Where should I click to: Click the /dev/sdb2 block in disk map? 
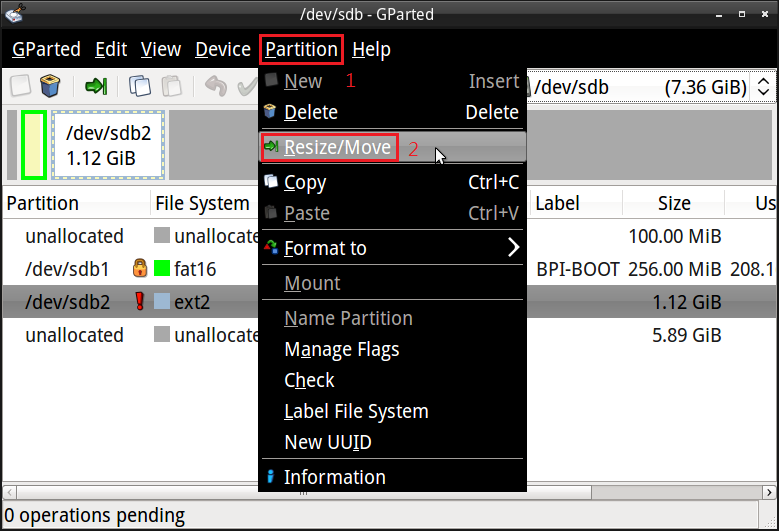point(107,145)
